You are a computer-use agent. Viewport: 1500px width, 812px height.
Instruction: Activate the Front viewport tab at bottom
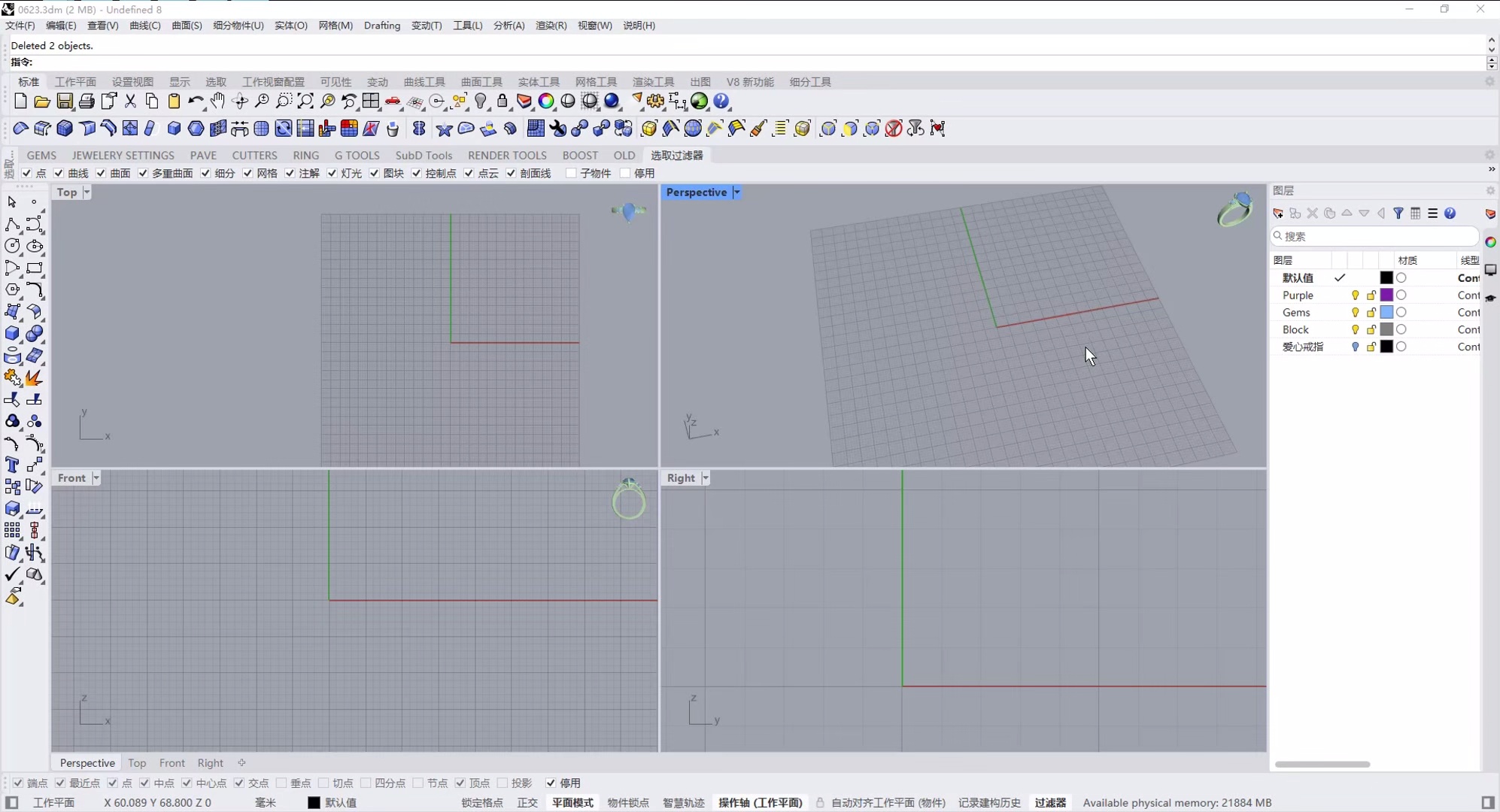click(172, 762)
